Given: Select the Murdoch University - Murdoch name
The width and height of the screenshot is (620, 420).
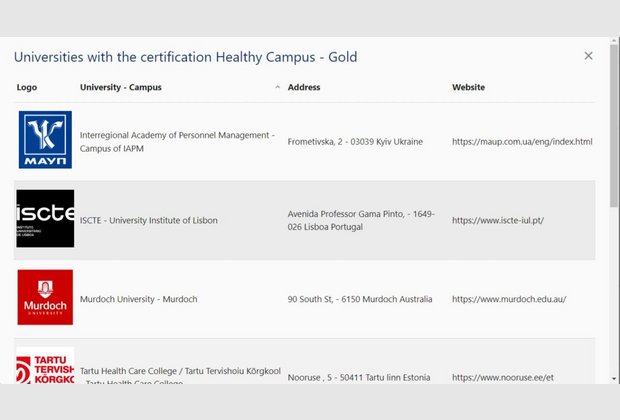Looking at the screenshot, I should click(x=138, y=299).
